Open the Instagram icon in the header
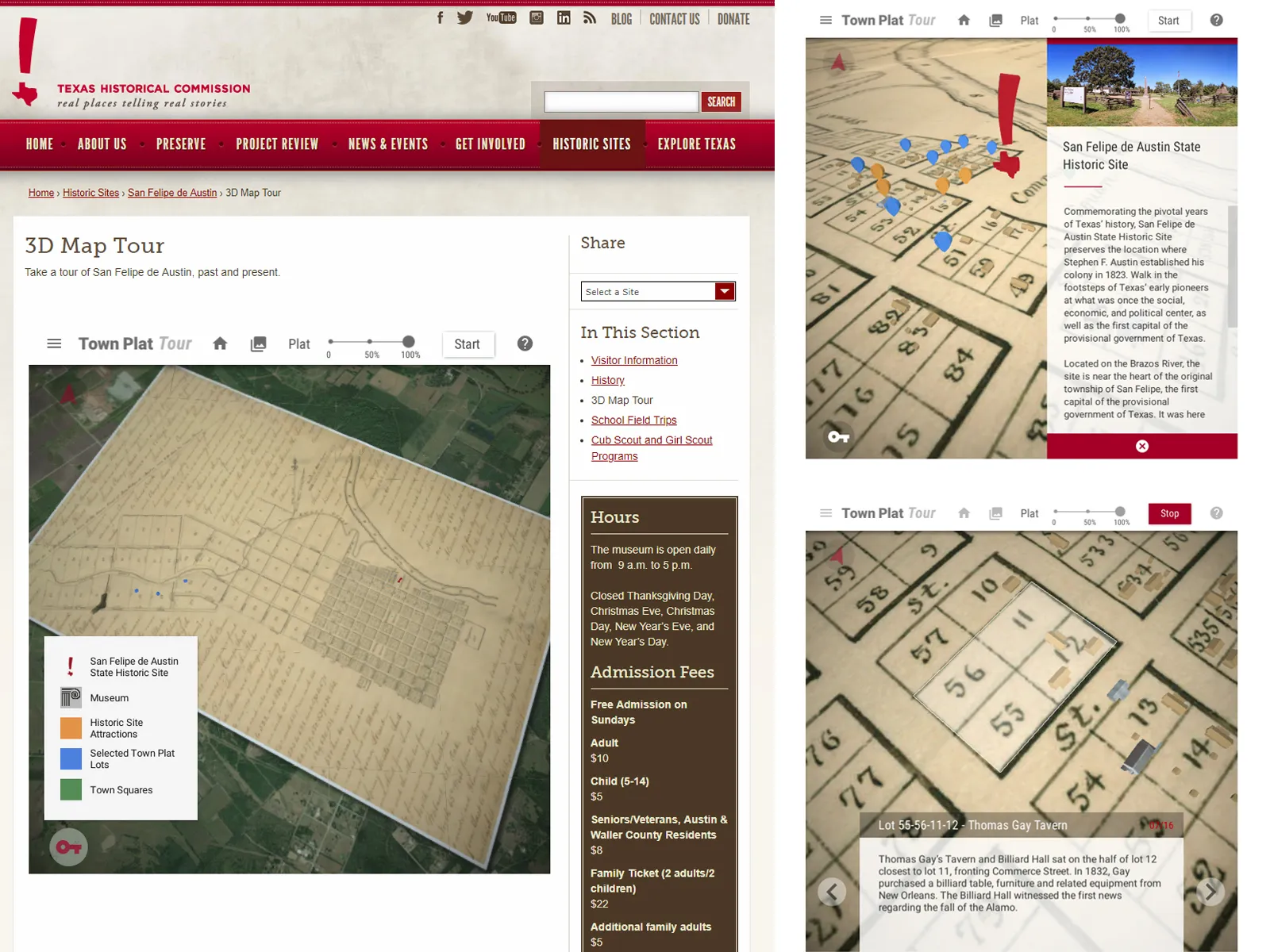This screenshot has width=1270, height=952. coord(537,17)
